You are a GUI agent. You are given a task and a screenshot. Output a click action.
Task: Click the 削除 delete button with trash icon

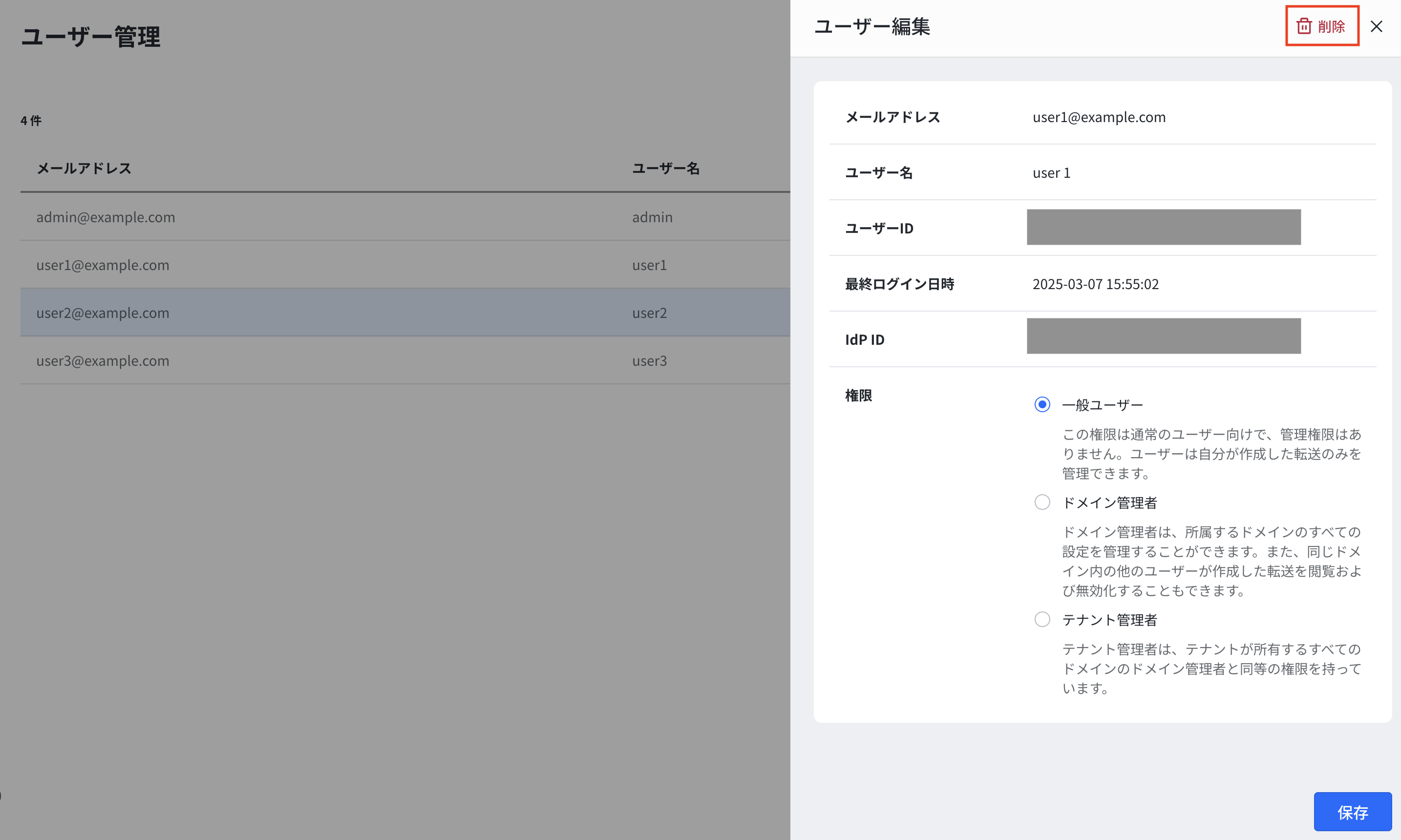[x=1321, y=26]
